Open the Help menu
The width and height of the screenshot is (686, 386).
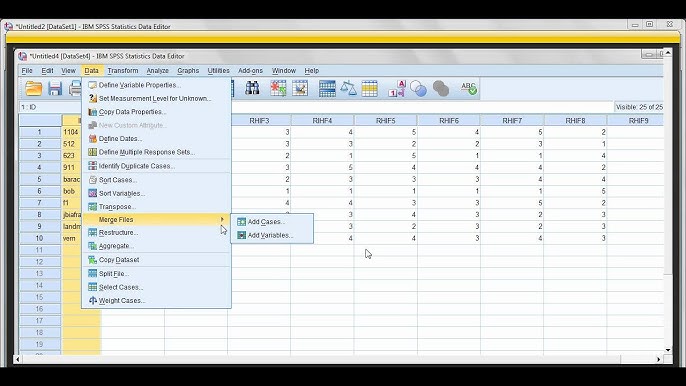(x=312, y=70)
